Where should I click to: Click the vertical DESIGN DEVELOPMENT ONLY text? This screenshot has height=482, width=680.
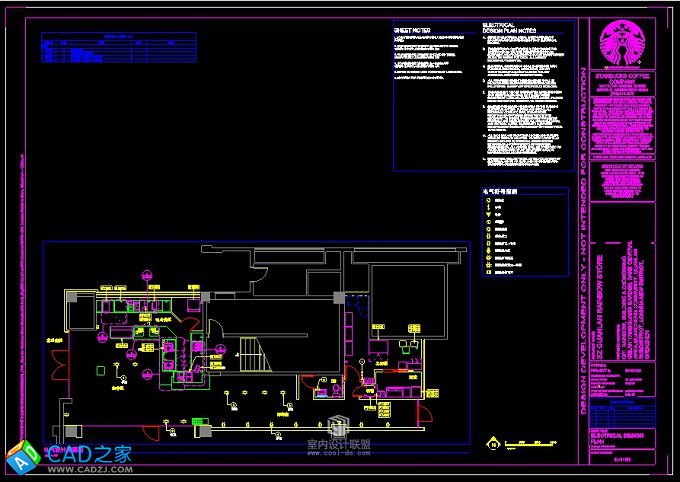tap(583, 240)
